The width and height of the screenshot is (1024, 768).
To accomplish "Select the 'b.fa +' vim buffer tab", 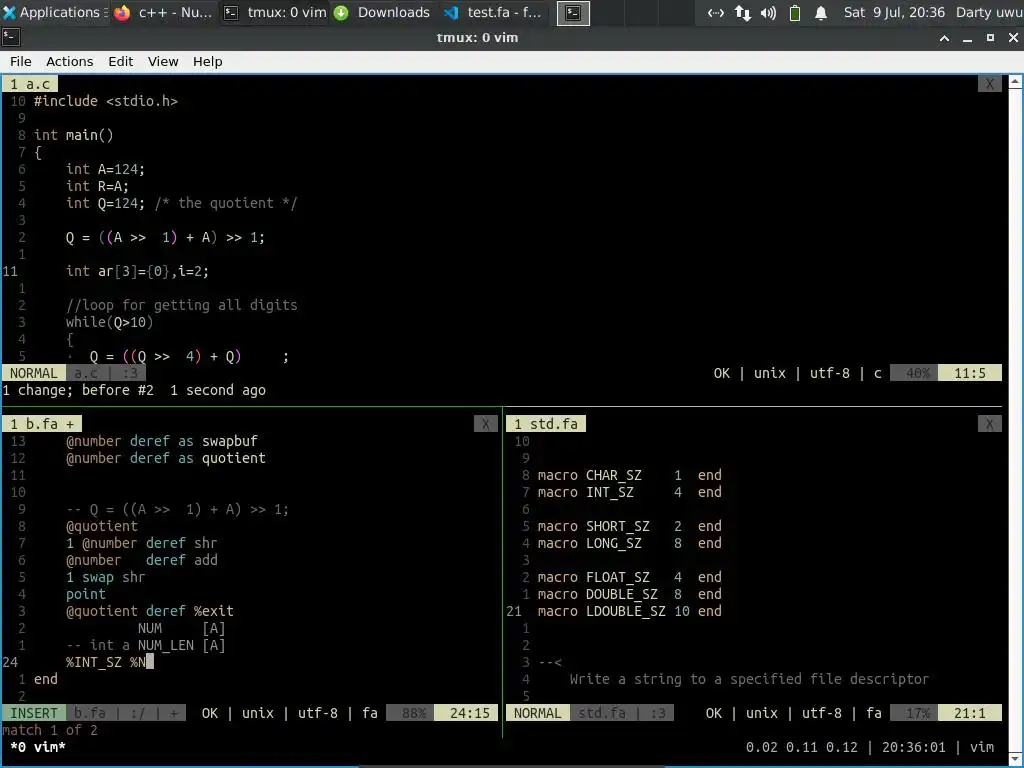I will pos(42,424).
